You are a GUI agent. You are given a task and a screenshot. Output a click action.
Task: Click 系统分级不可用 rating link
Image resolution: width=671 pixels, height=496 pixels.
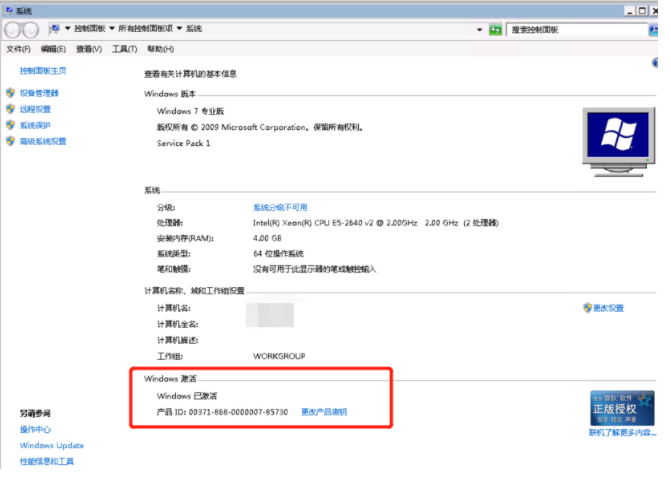point(280,208)
